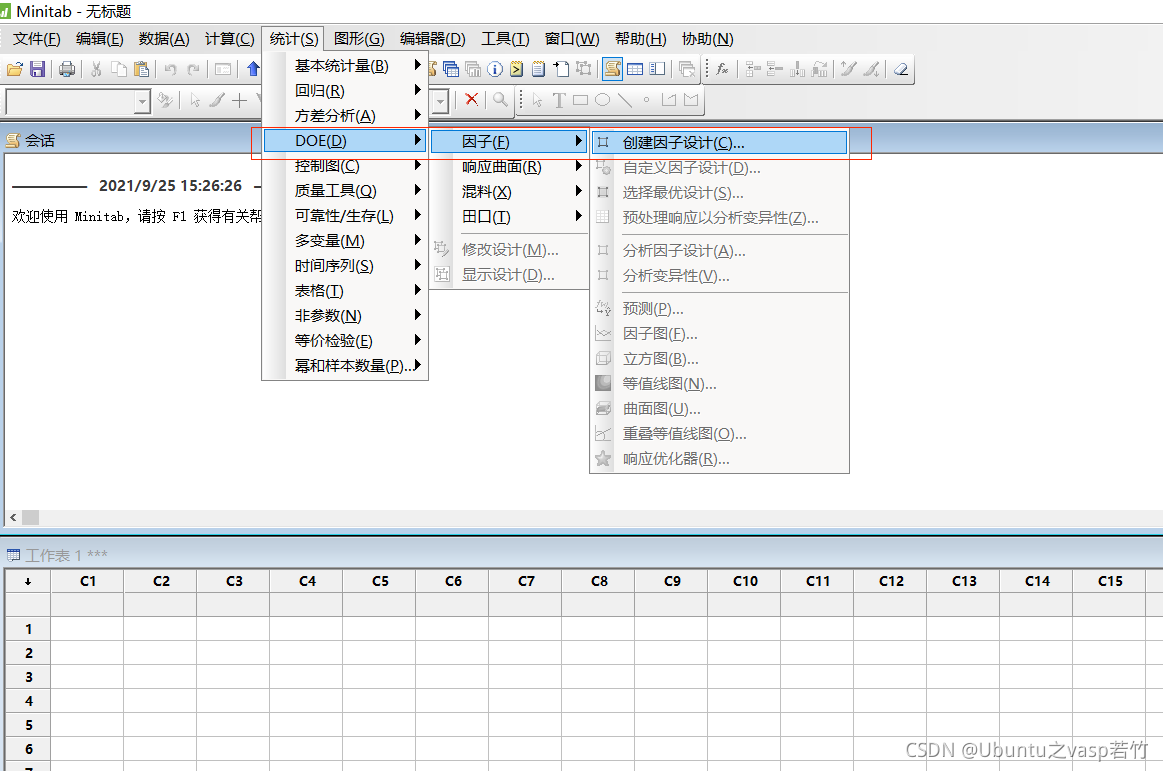Open the 协助(N) menu
This screenshot has height=771, width=1163.
[x=707, y=39]
